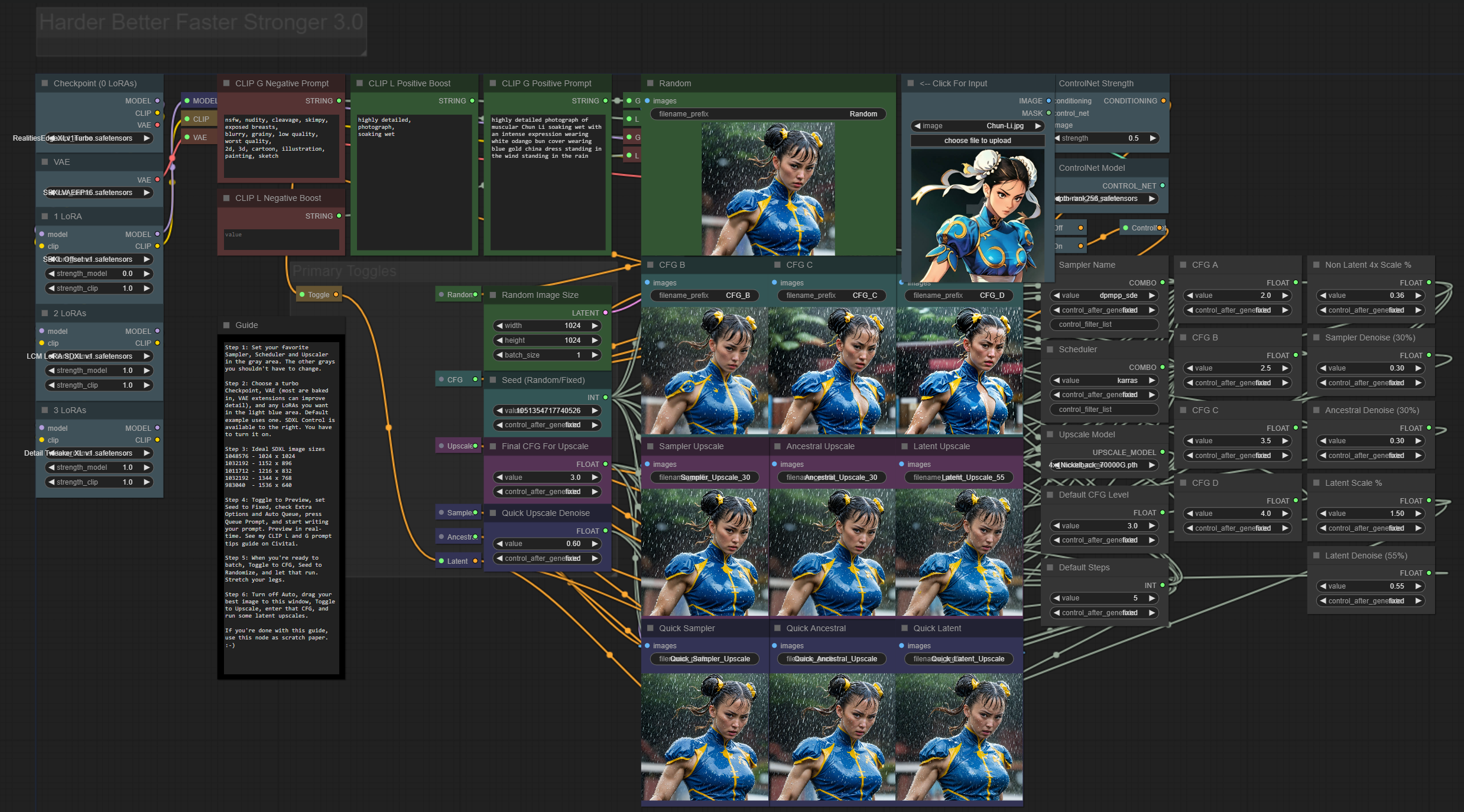Screen dimensions: 1464x812
Task: Collapse the Sampler Upscale preview node
Action: point(650,446)
